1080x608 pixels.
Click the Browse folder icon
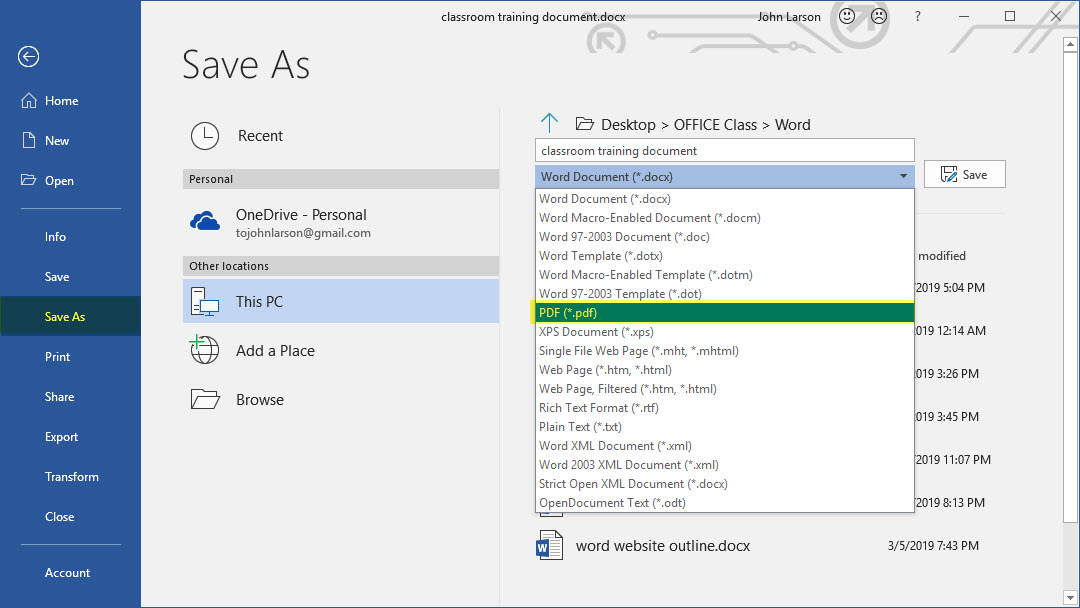click(205, 400)
